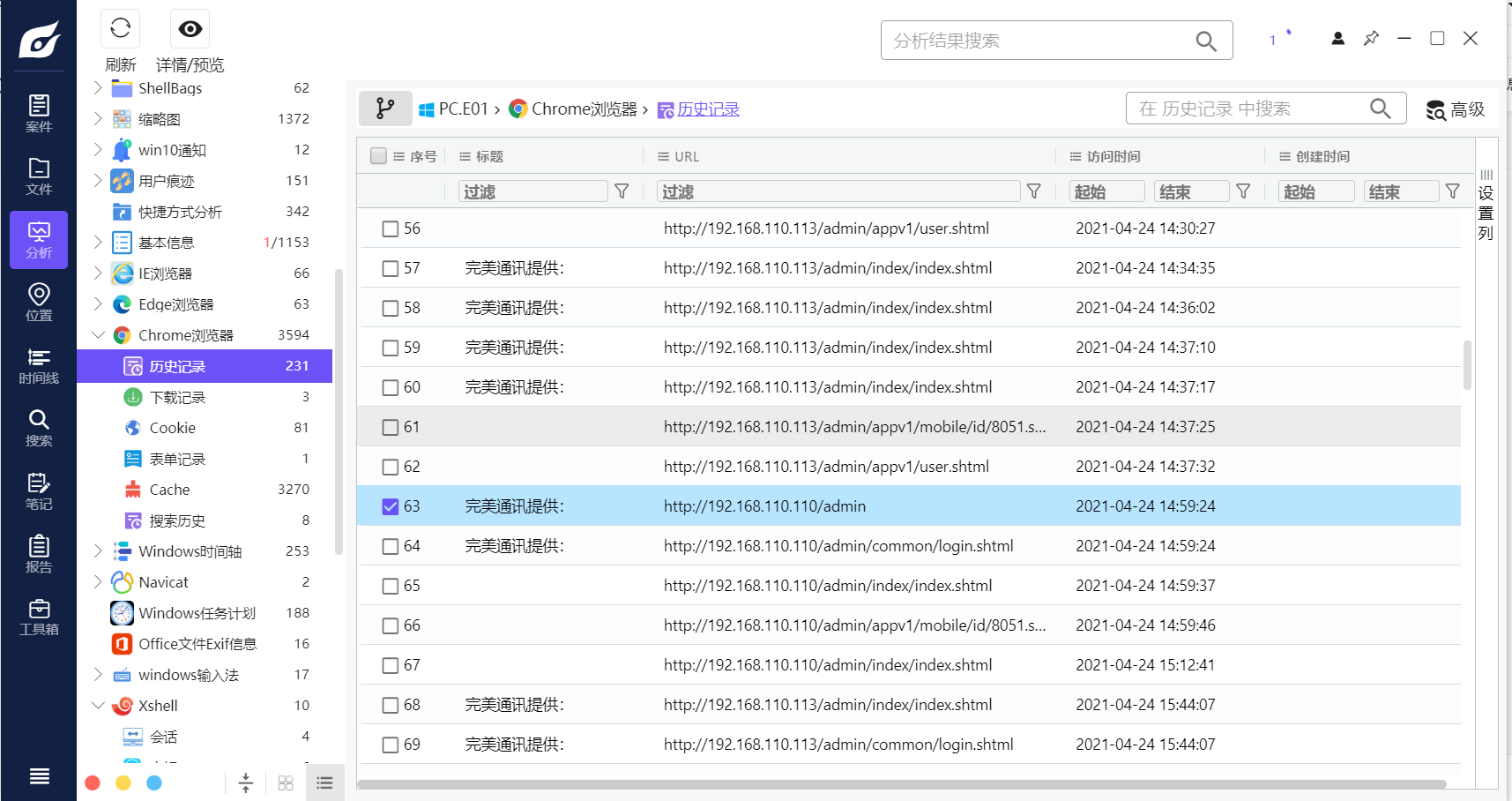Switch to the Analysis (分析) sidebar section
Image resolution: width=1512 pixels, height=801 pixels.
(39, 239)
